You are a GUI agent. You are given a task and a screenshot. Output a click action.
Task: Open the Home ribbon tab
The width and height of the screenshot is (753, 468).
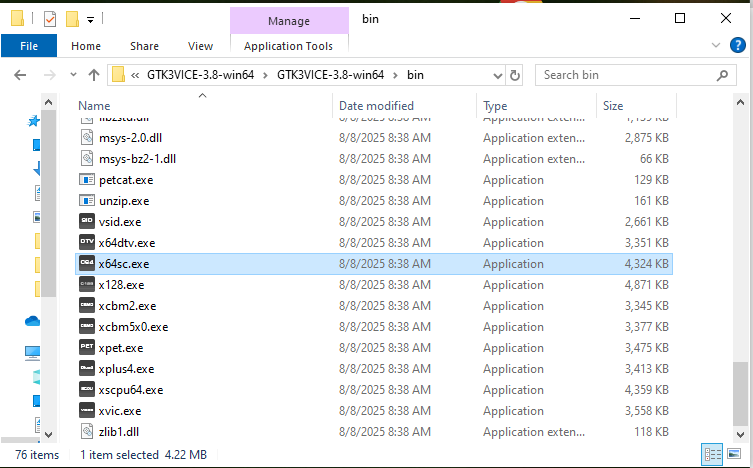tap(86, 46)
